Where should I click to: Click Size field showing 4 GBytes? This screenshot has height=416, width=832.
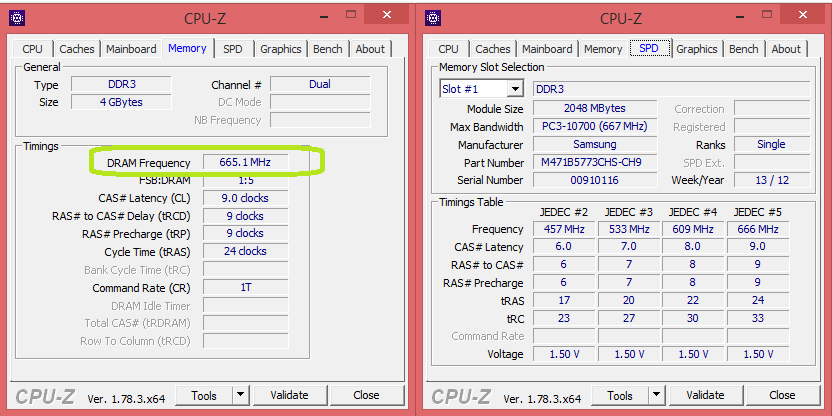[x=122, y=102]
